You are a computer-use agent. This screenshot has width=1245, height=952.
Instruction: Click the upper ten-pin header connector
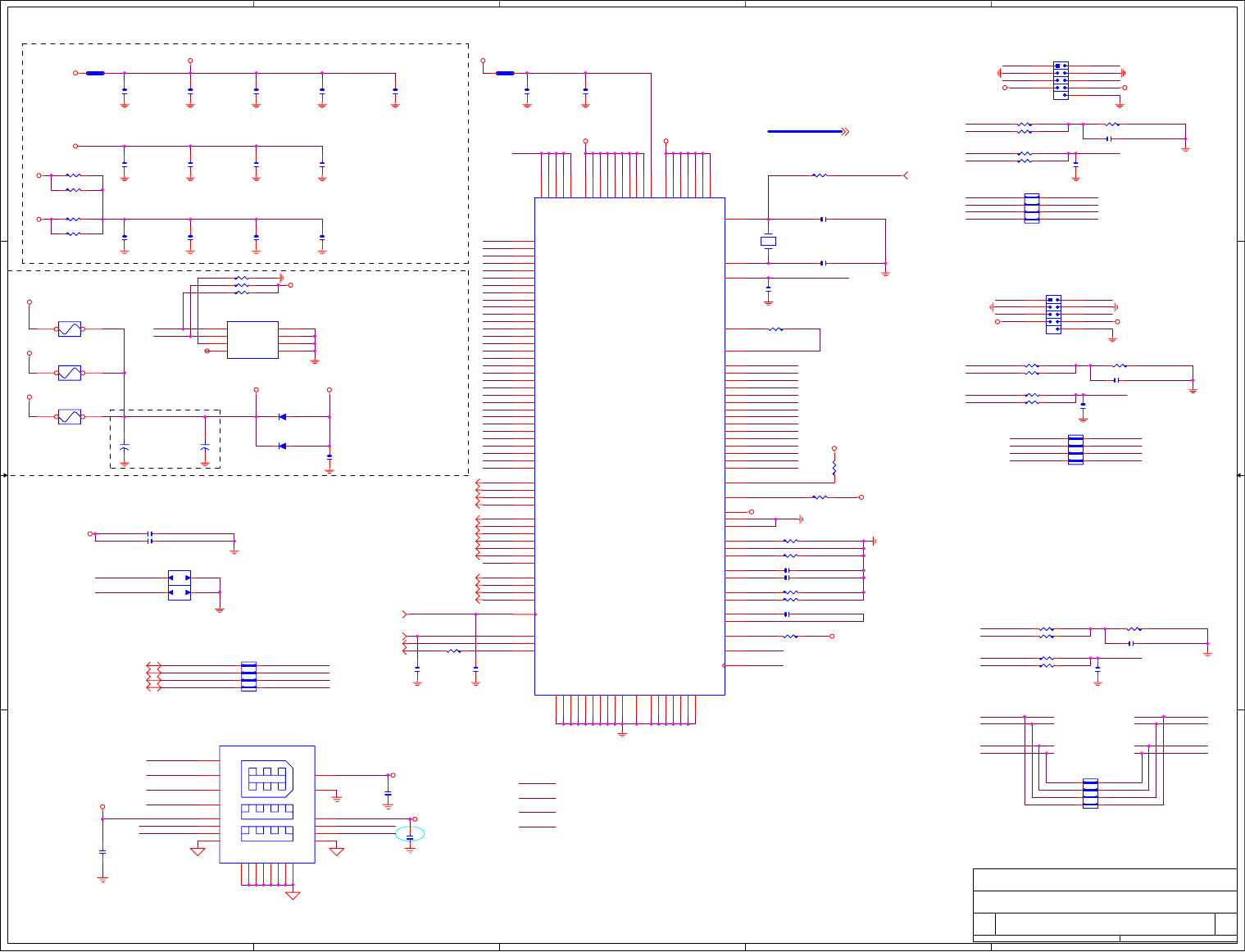pos(1061,80)
